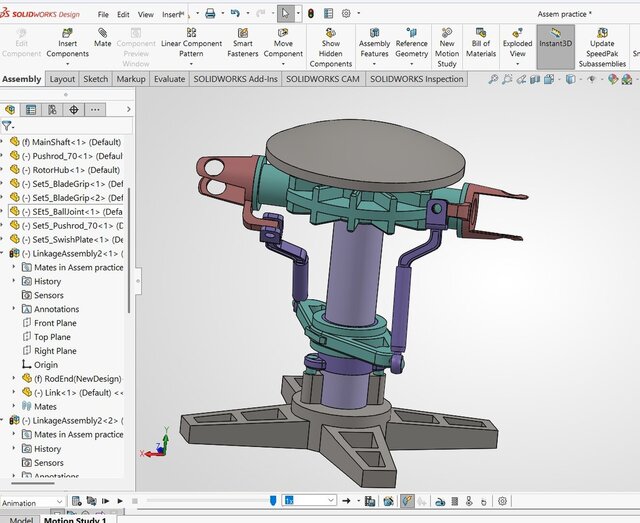
Task: Open the File menu
Action: click(x=103, y=14)
